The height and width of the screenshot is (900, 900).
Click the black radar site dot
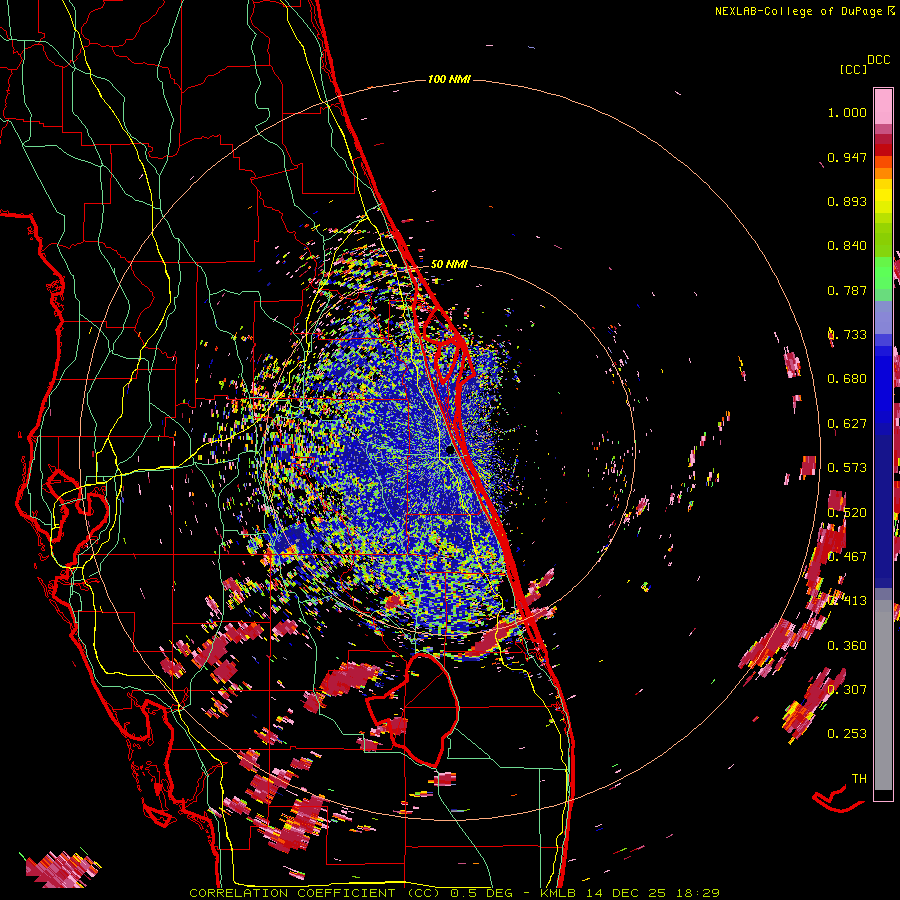450,451
